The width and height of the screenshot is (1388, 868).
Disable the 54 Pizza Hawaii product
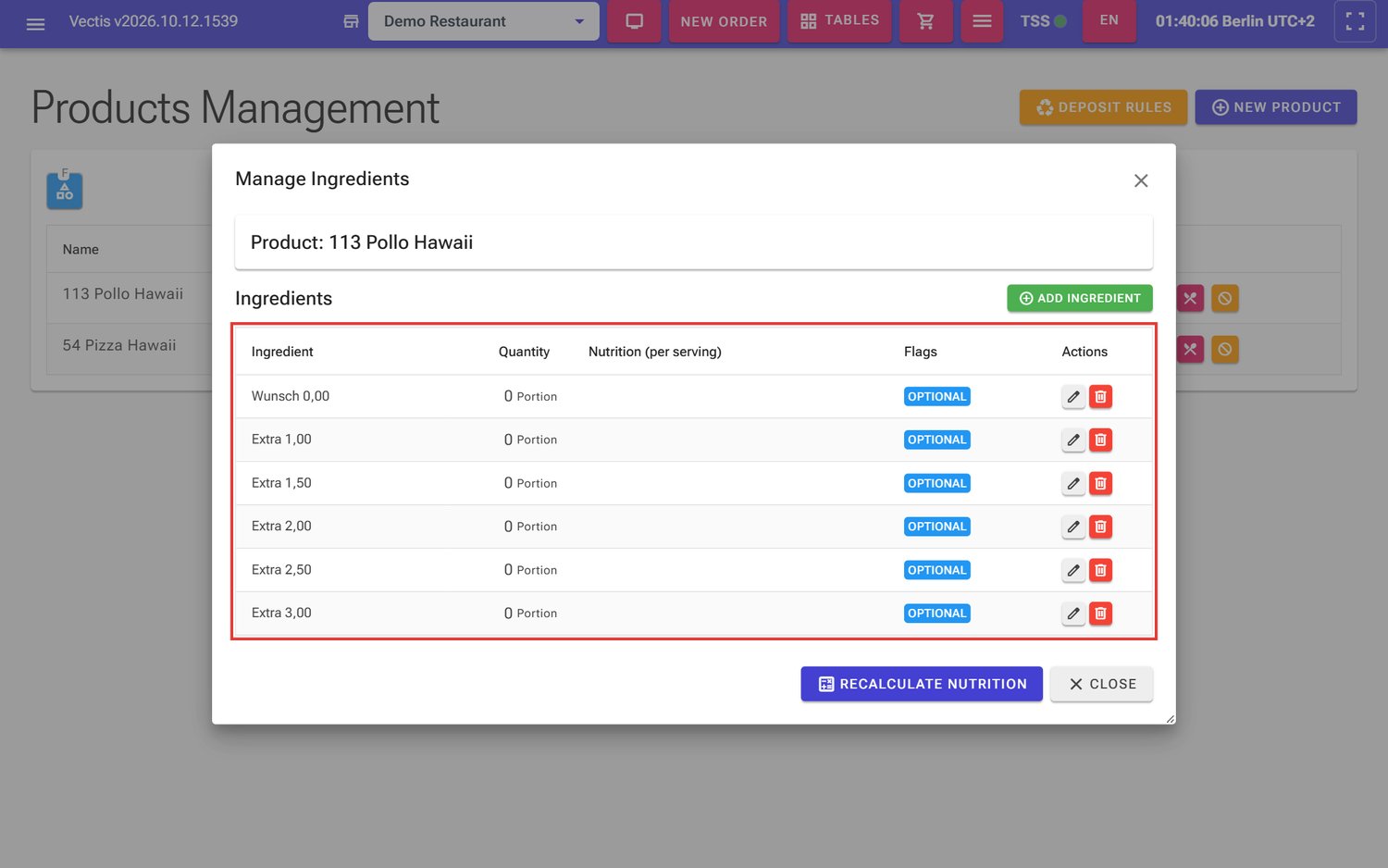point(1224,349)
